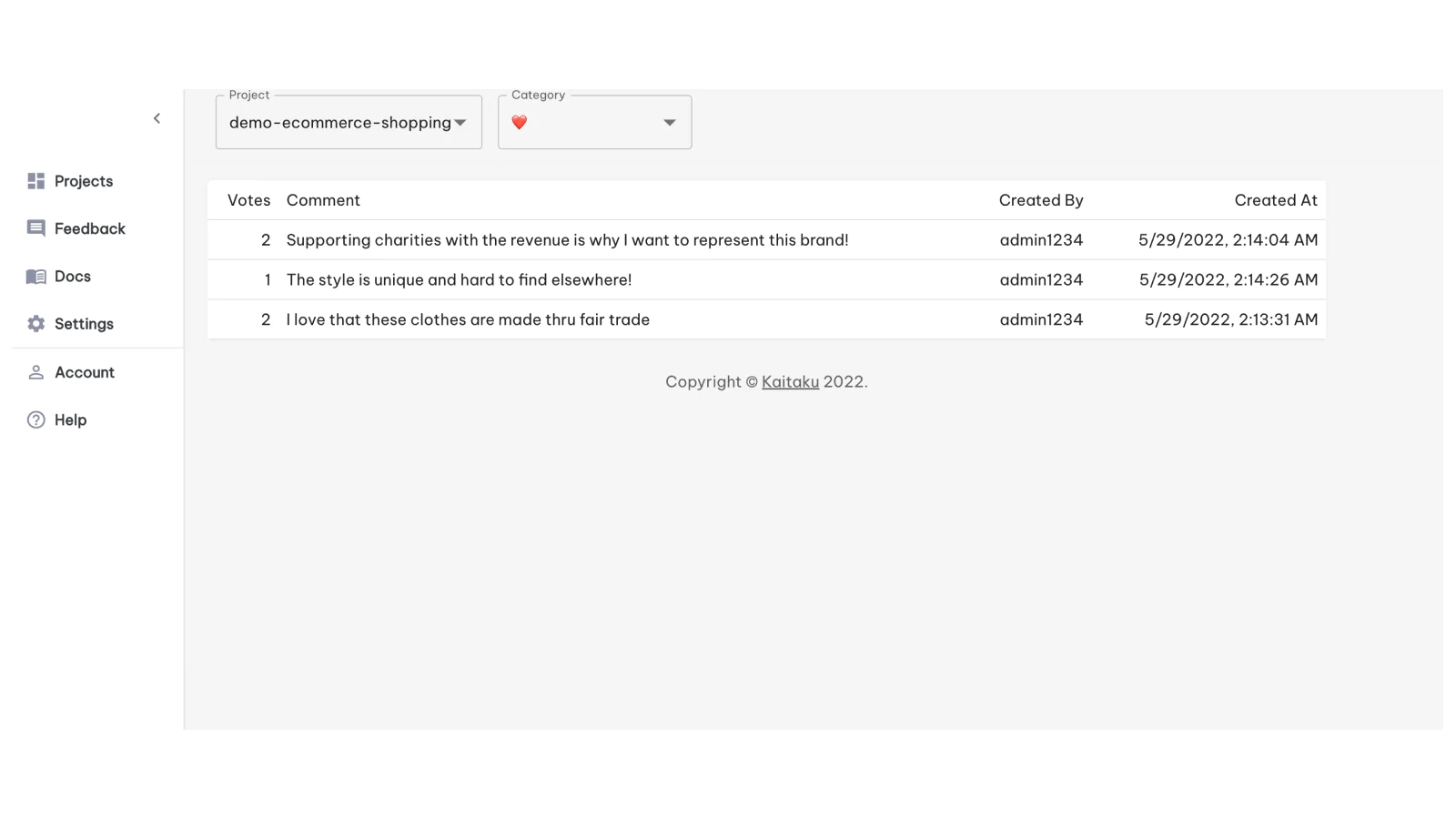Click the Project dropdown arrow
The width and height of the screenshot is (1456, 819).
click(460, 123)
